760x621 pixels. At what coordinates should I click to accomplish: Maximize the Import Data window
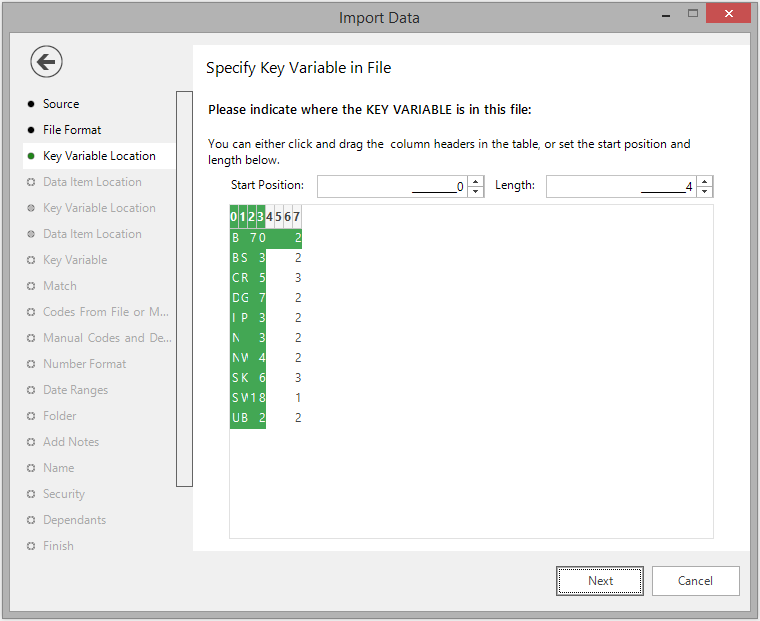(693, 14)
